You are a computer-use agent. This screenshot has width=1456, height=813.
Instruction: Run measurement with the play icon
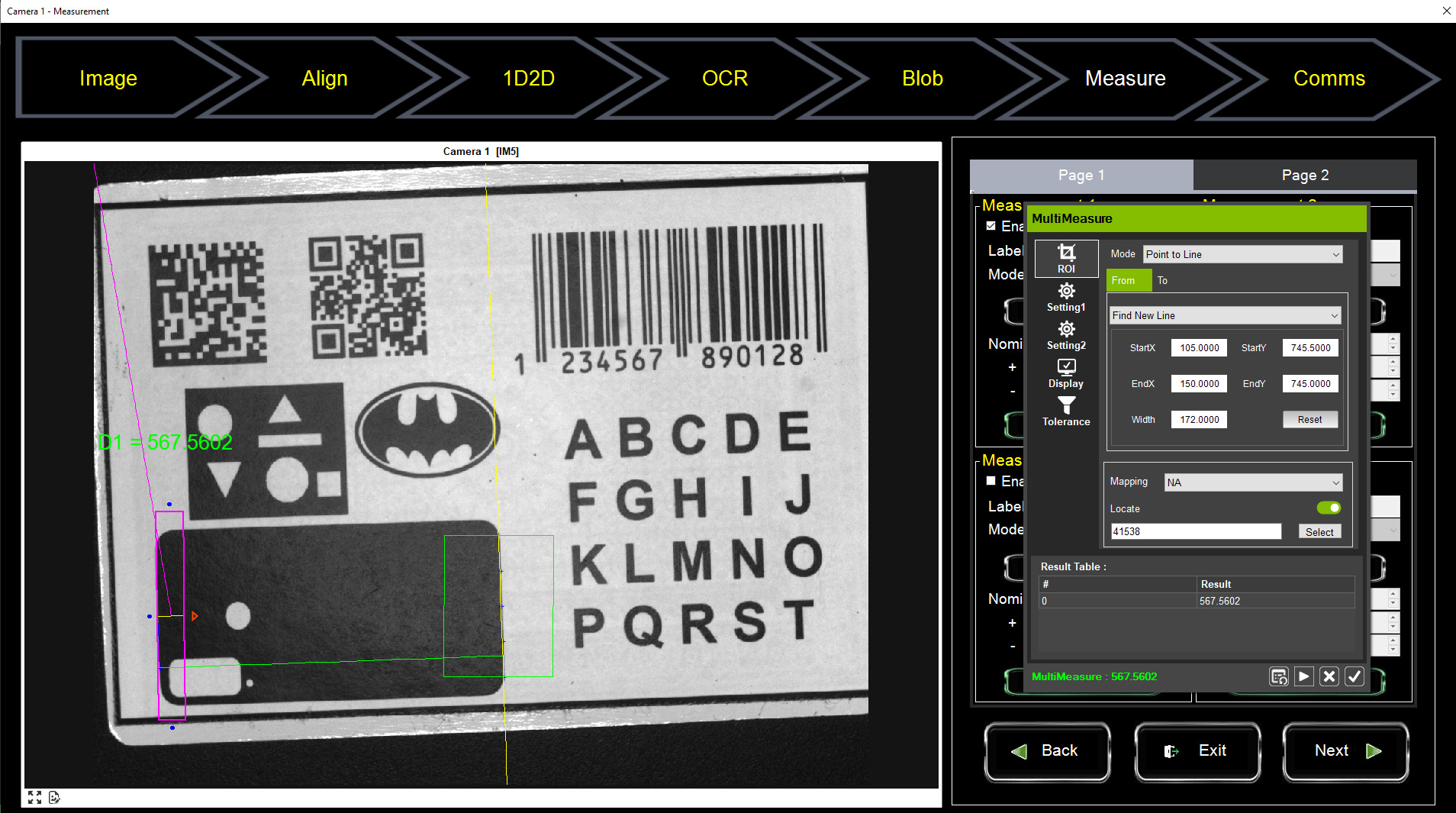coord(1303,676)
